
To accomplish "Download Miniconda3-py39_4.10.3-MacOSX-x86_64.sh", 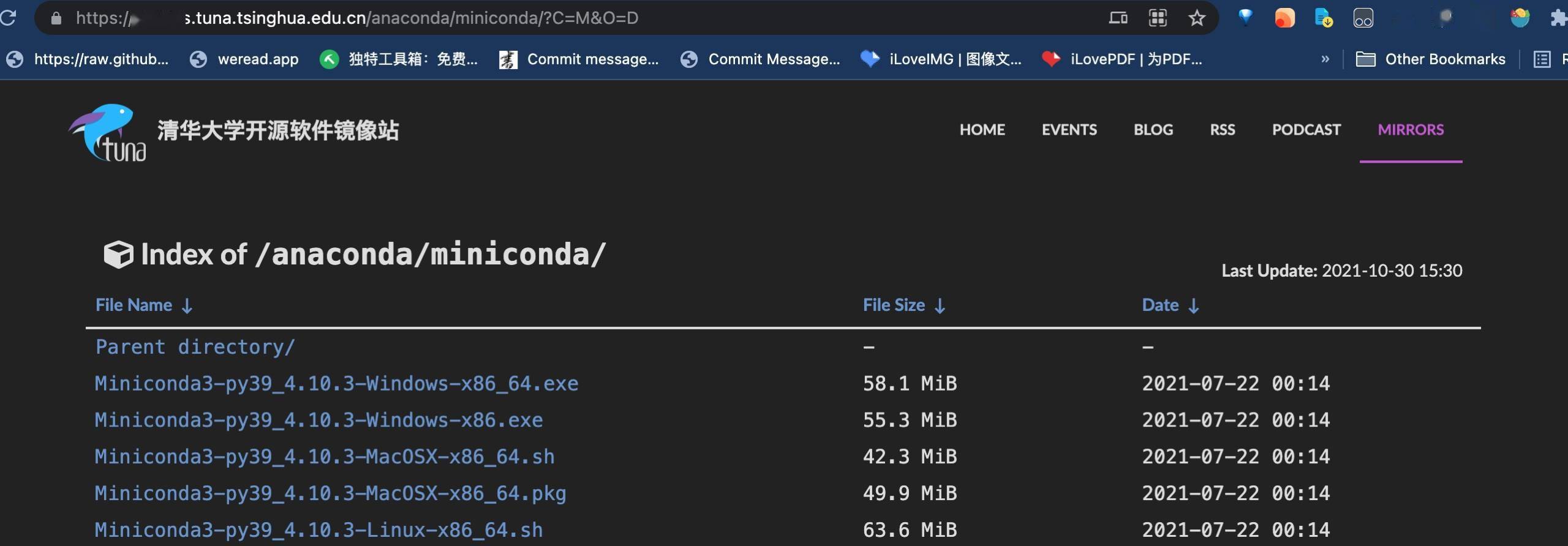I will 325,457.
